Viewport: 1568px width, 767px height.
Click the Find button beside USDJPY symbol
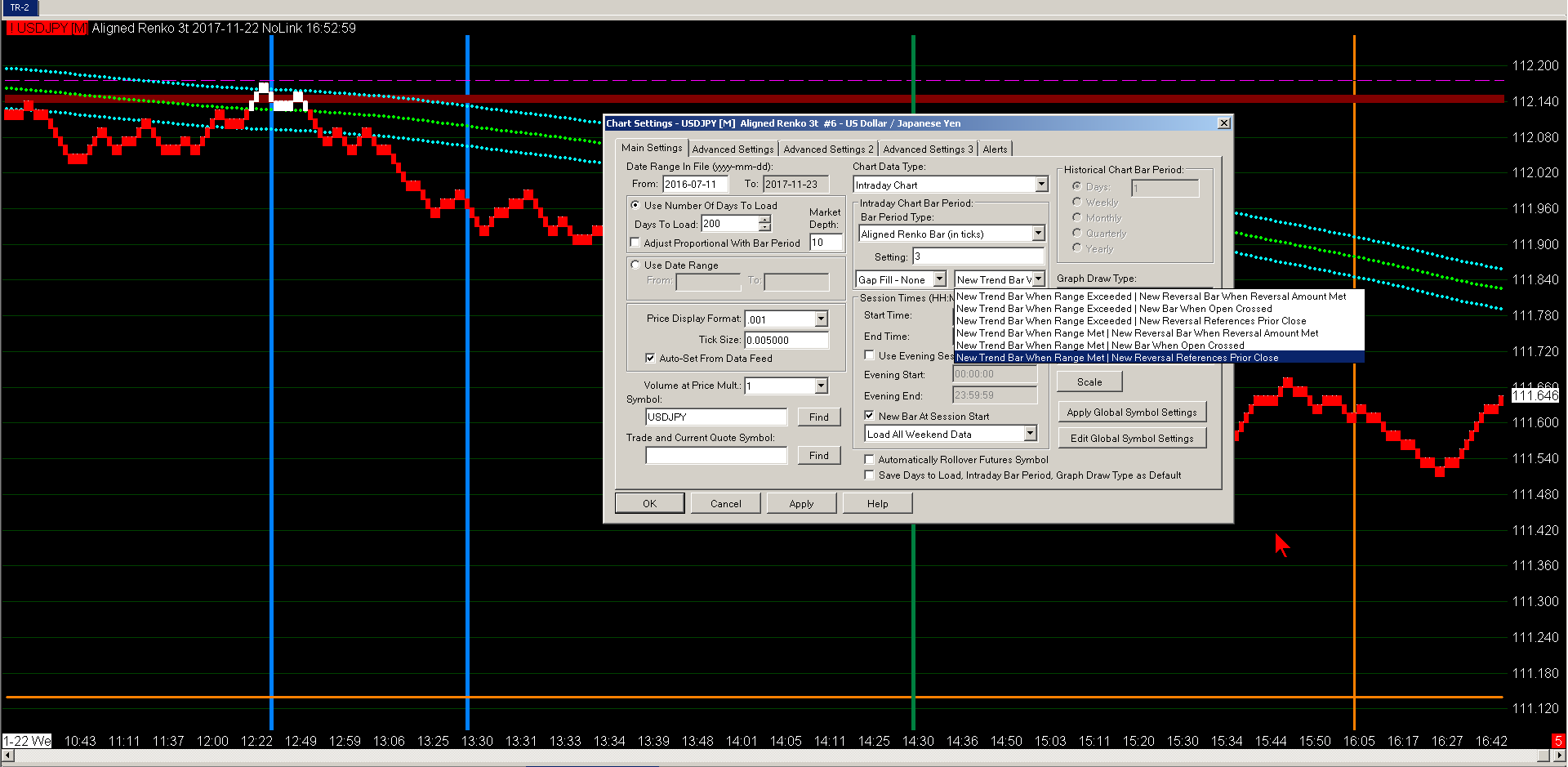818,417
